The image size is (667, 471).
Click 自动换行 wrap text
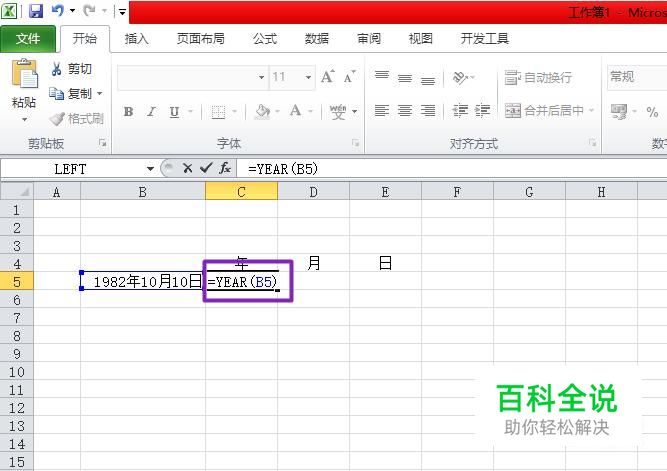coord(538,77)
